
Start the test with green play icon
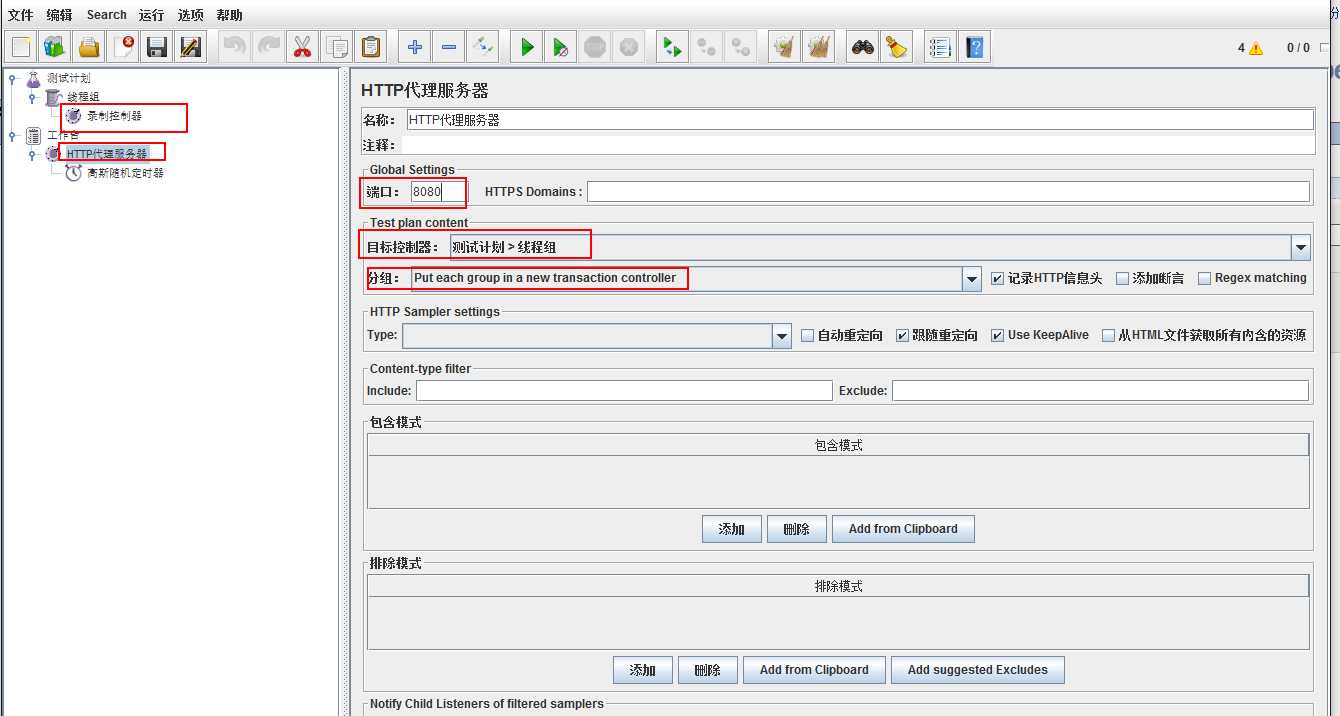(x=527, y=47)
